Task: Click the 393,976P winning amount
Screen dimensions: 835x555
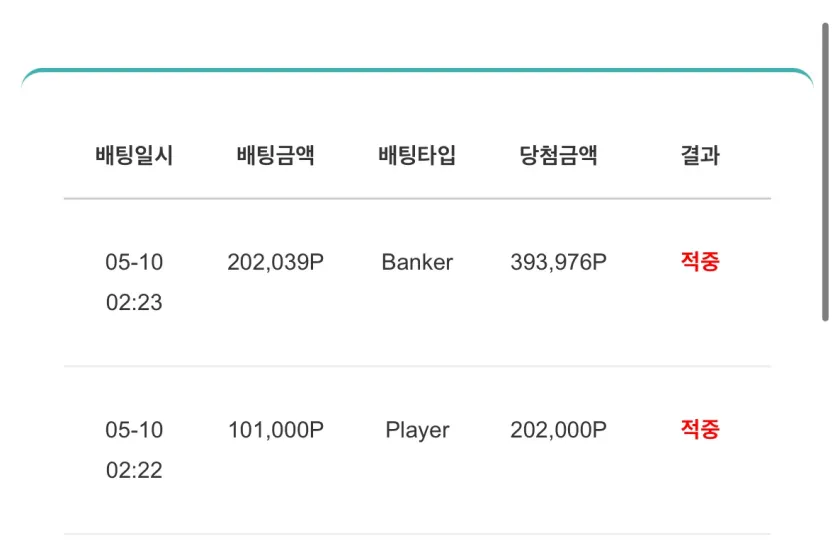Action: click(559, 262)
